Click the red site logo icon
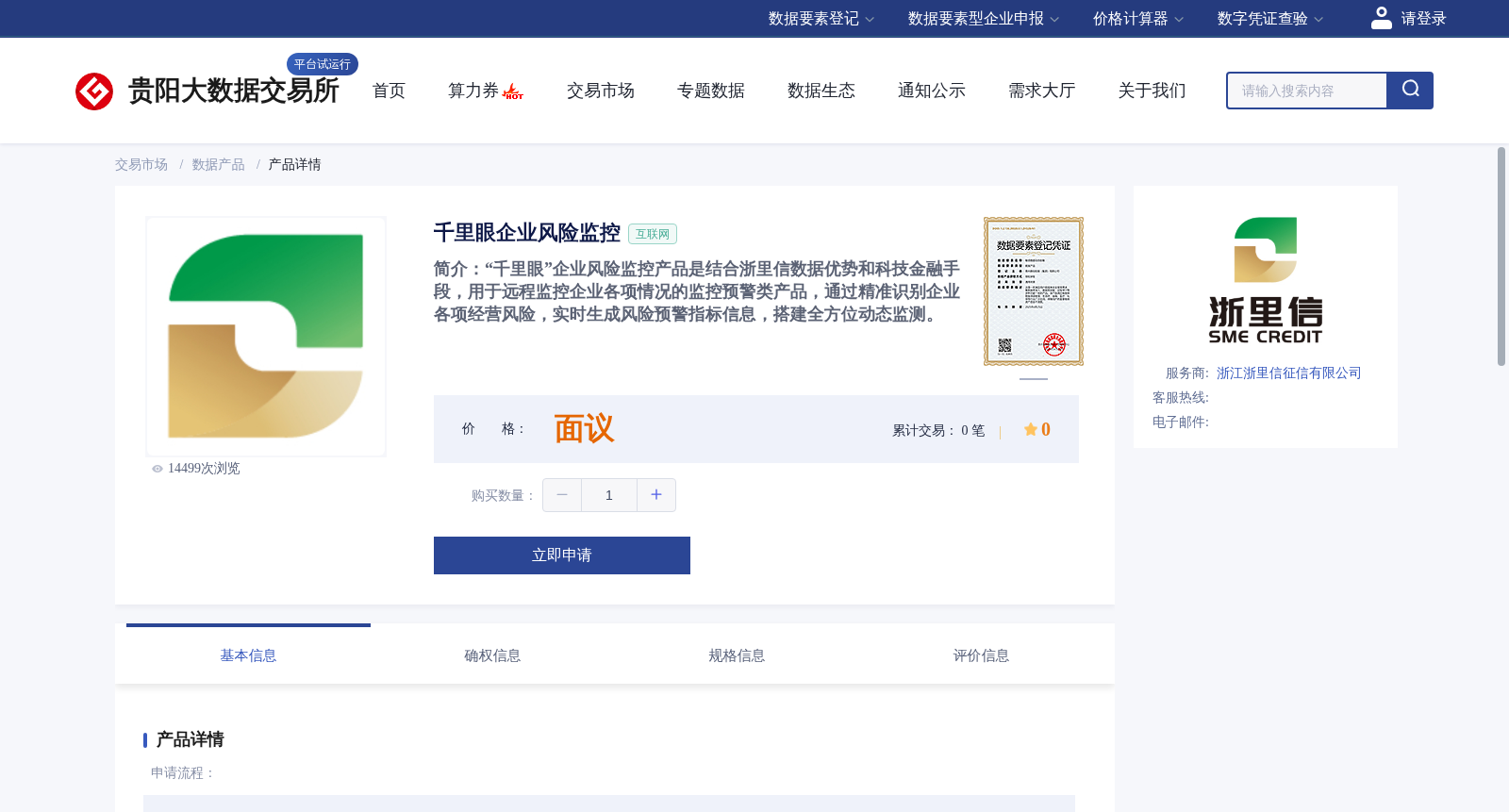 pyautogui.click(x=94, y=91)
